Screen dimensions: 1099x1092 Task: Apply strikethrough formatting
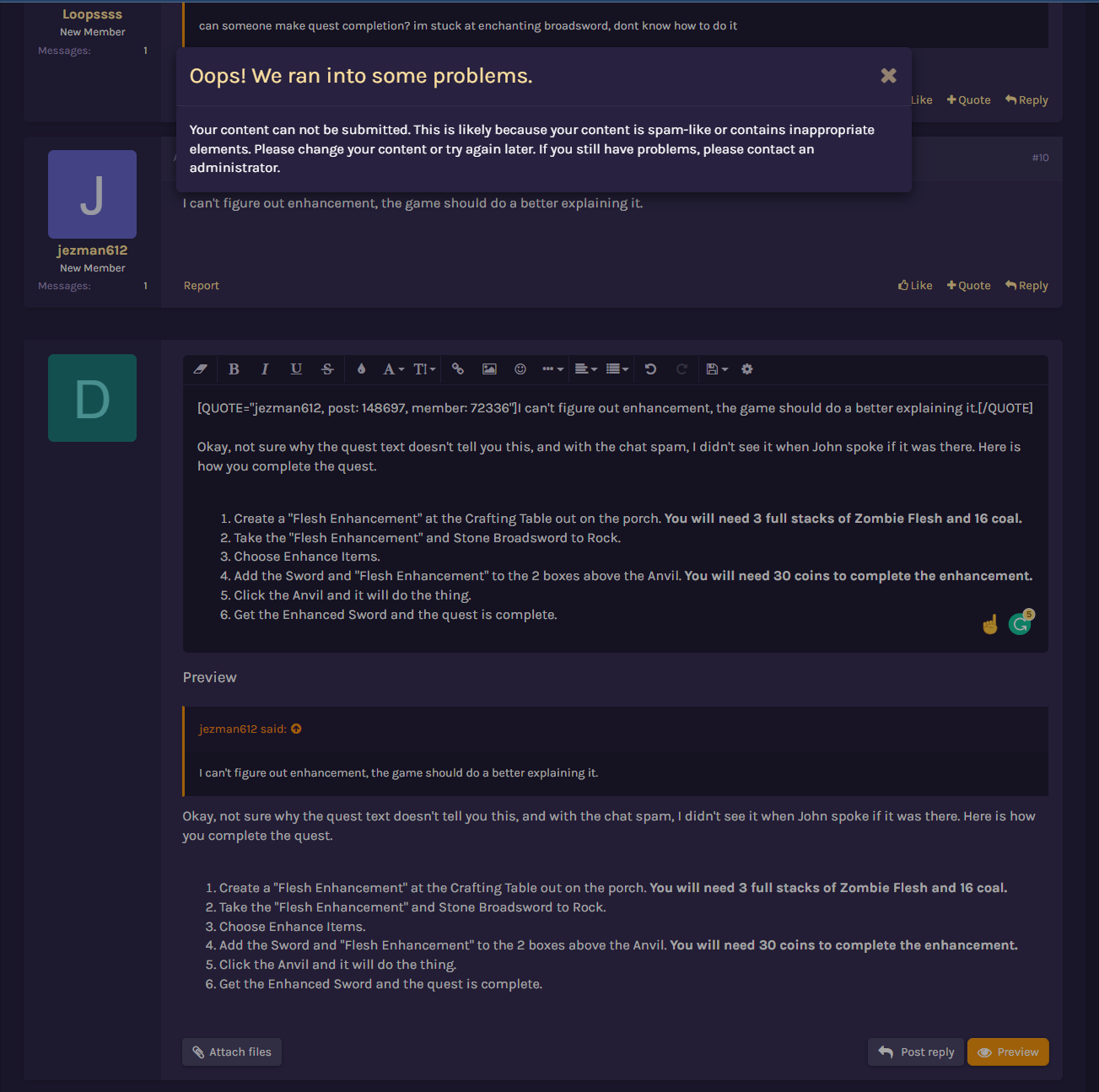[x=327, y=369]
